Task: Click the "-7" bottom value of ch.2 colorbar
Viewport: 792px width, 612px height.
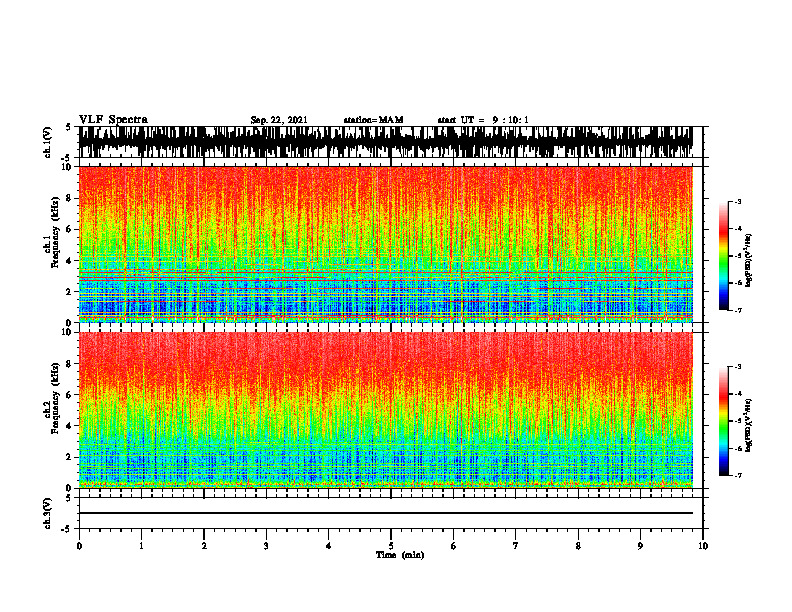Action: tap(737, 475)
